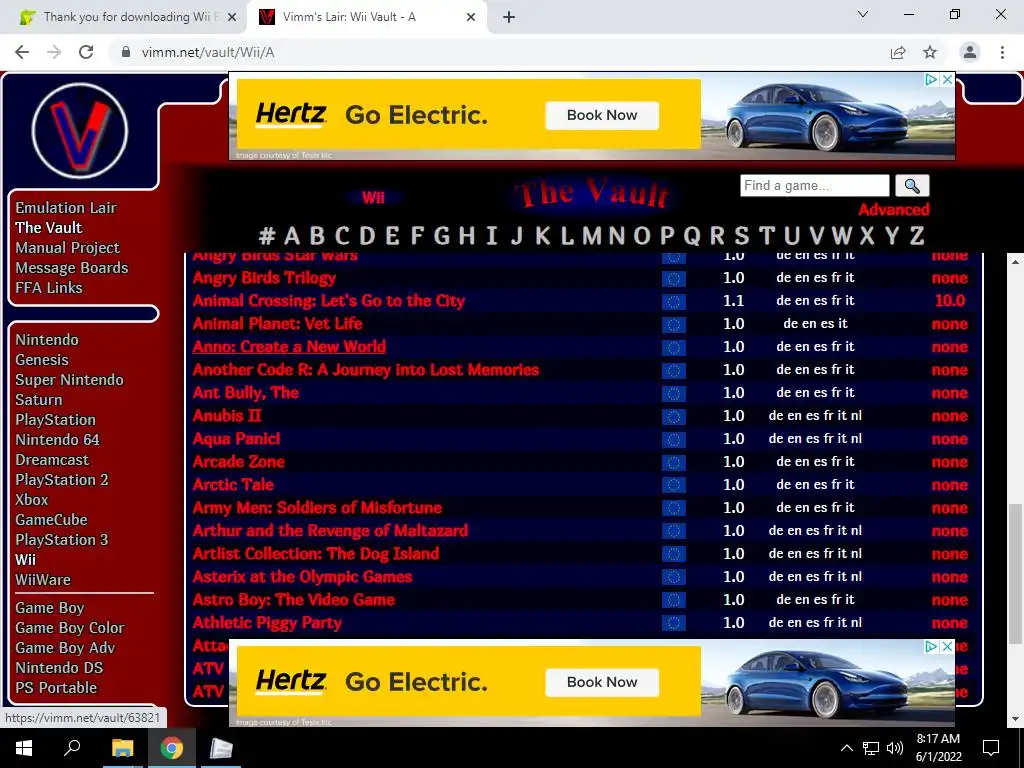Click the magnifier search button in The Vault
This screenshot has height=768, width=1024.
[912, 186]
